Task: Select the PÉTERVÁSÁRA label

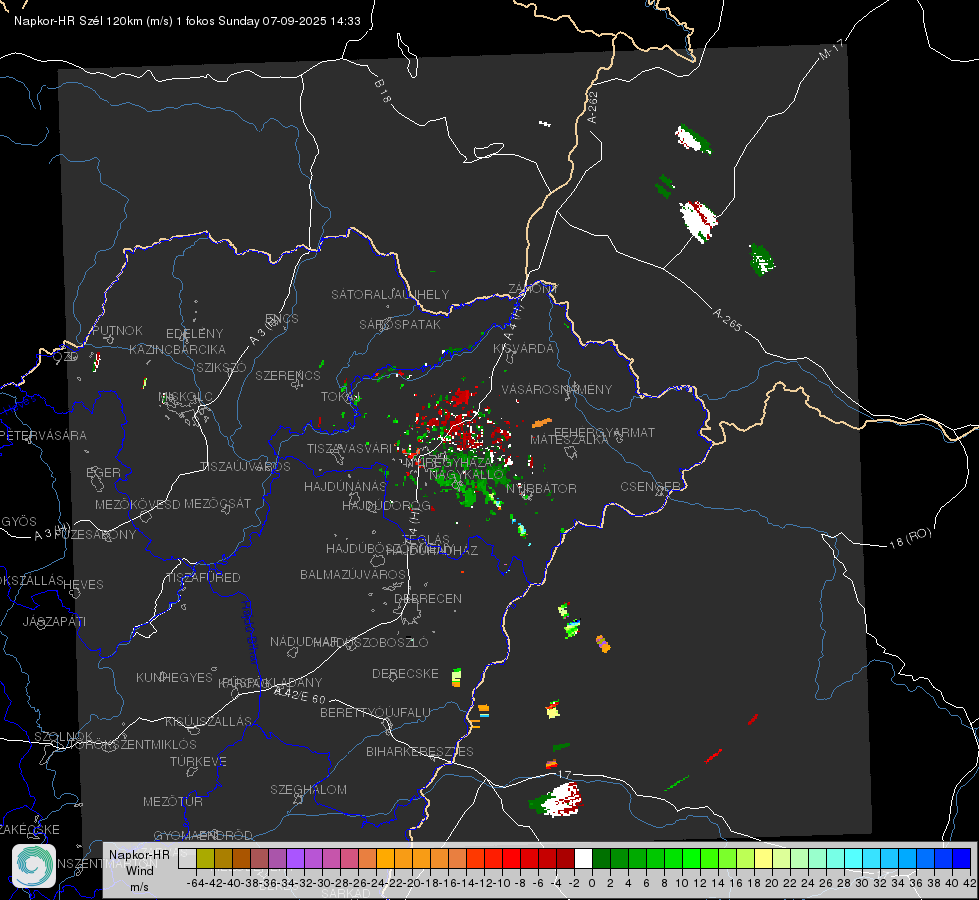Action: 43,435
